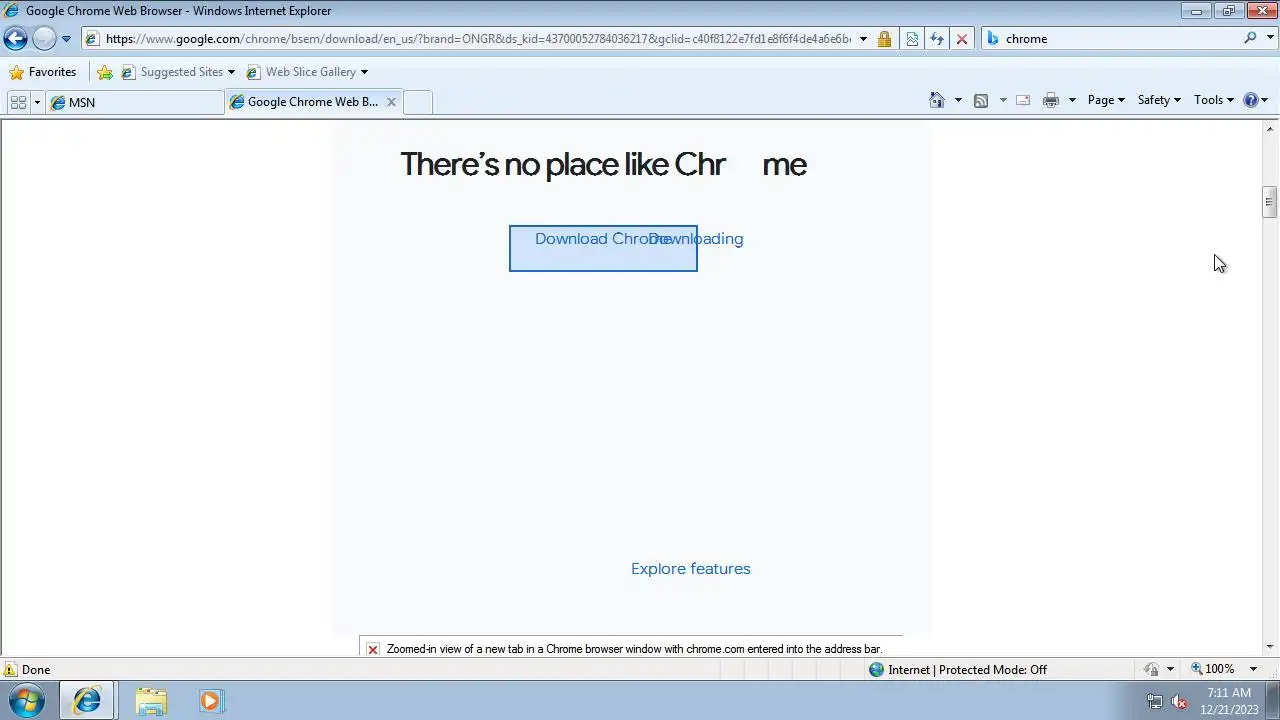This screenshot has width=1280, height=720.
Task: Click the Done status text
Action: [36, 670]
